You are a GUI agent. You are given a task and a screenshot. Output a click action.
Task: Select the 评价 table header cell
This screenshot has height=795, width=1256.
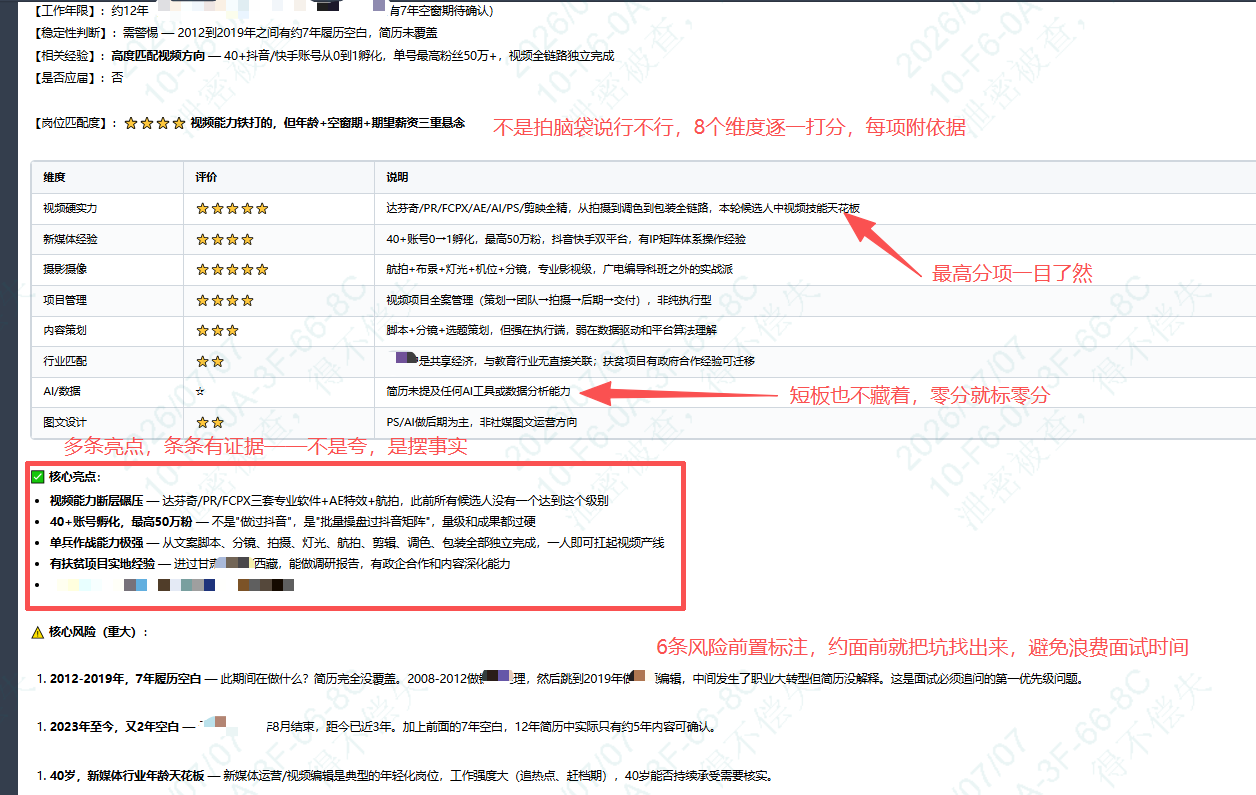tap(279, 177)
